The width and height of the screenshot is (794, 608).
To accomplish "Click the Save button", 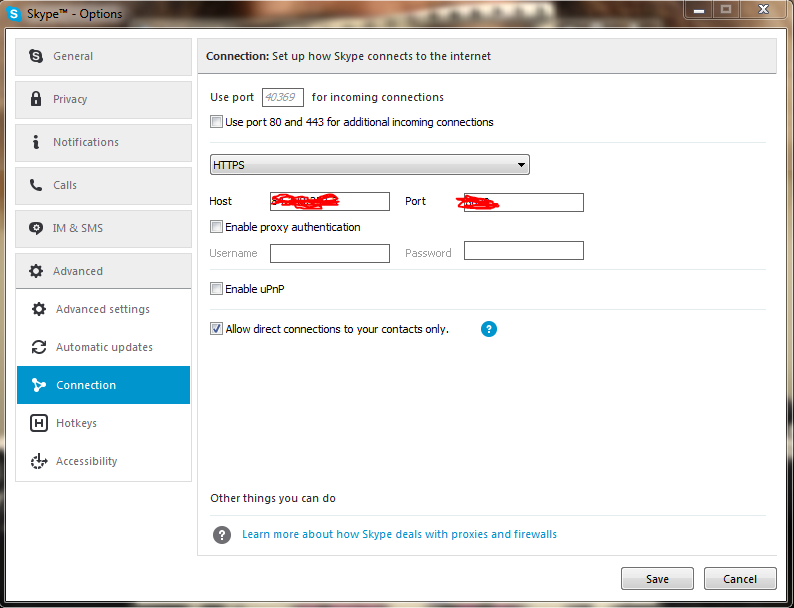I will [657, 579].
